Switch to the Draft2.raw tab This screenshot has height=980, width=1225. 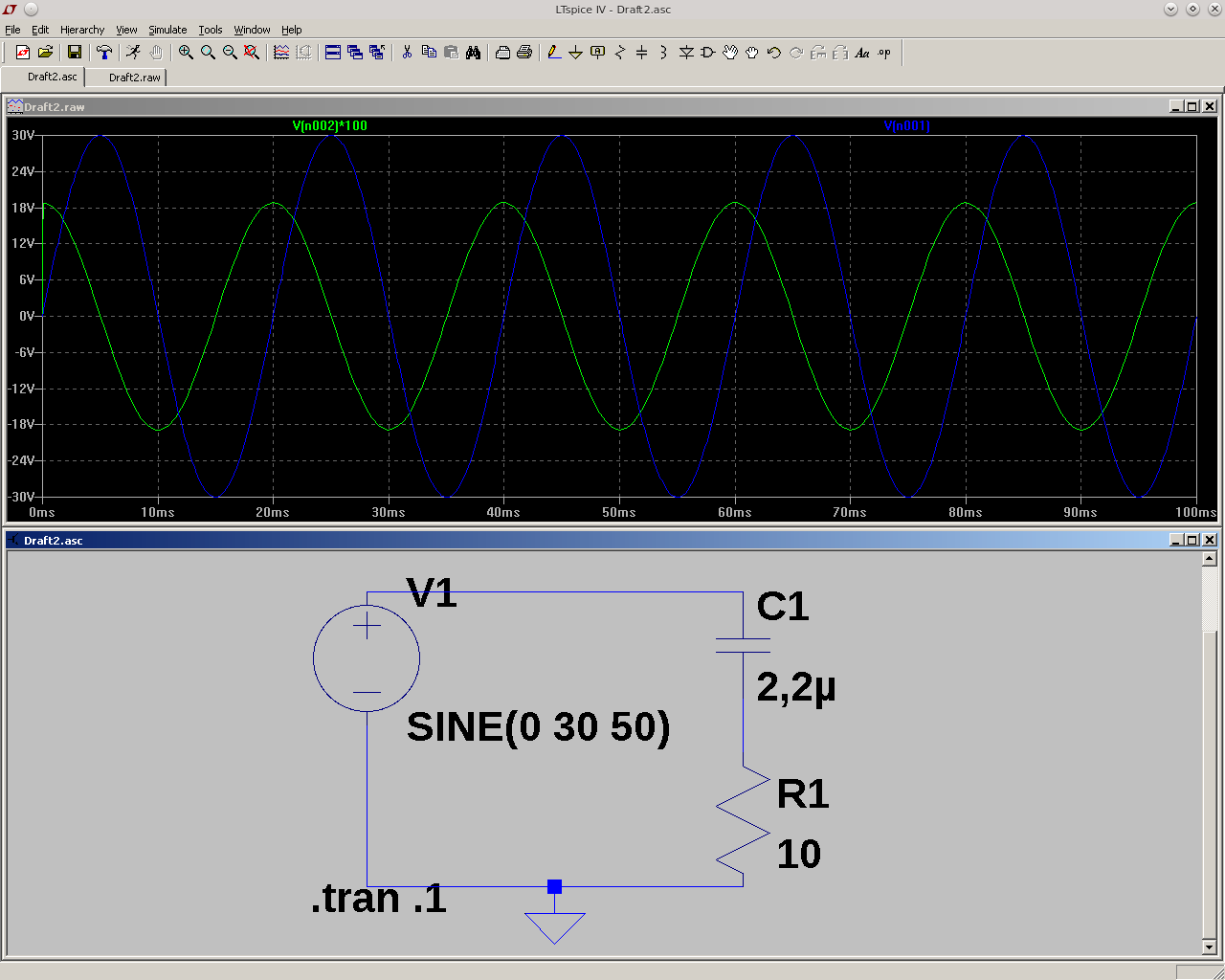pos(134,78)
